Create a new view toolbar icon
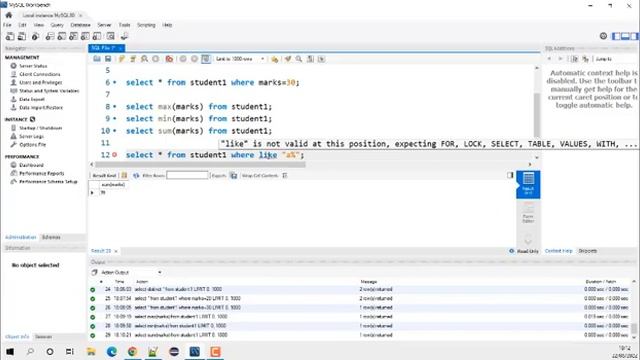The width and height of the screenshot is (640, 360). 73,36
